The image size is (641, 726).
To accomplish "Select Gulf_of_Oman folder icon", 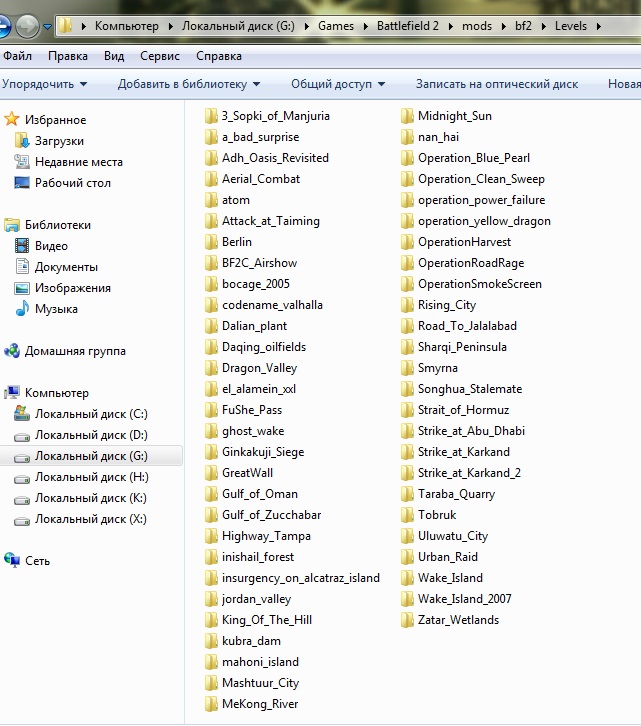I will (x=211, y=494).
